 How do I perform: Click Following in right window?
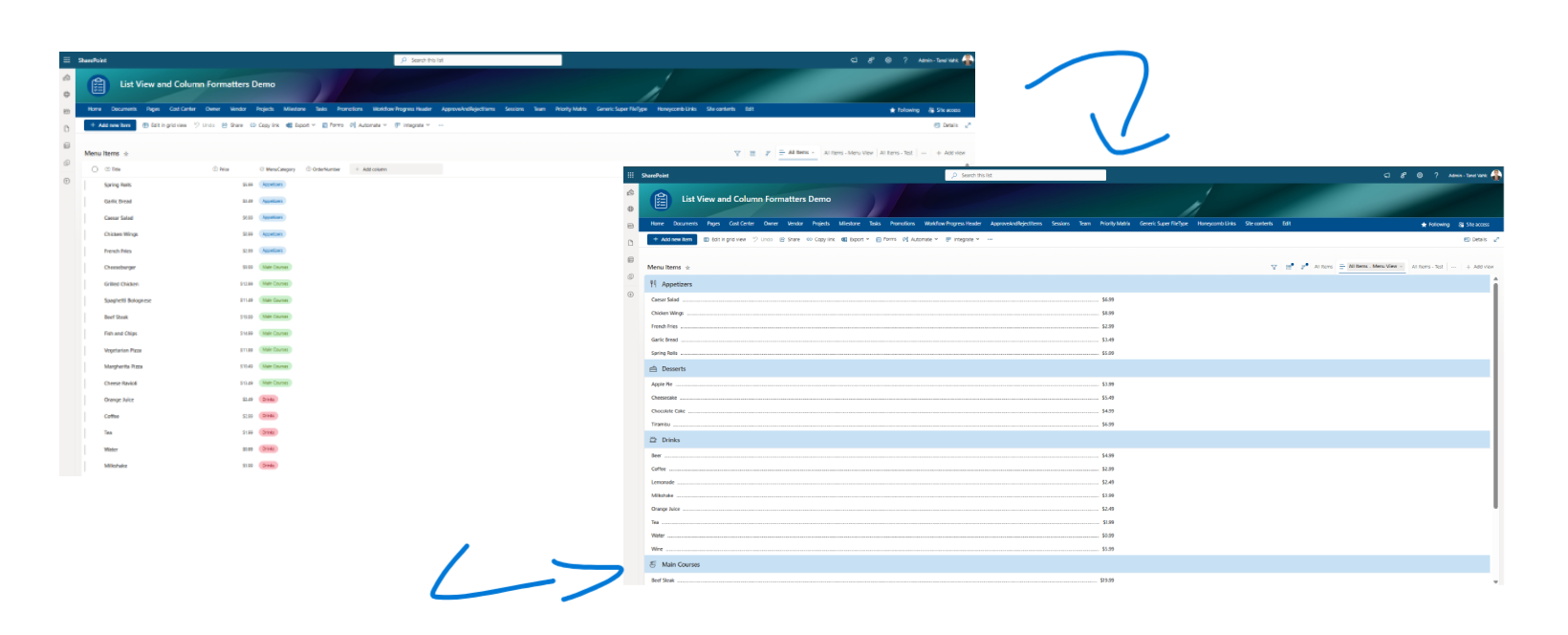point(1435,225)
